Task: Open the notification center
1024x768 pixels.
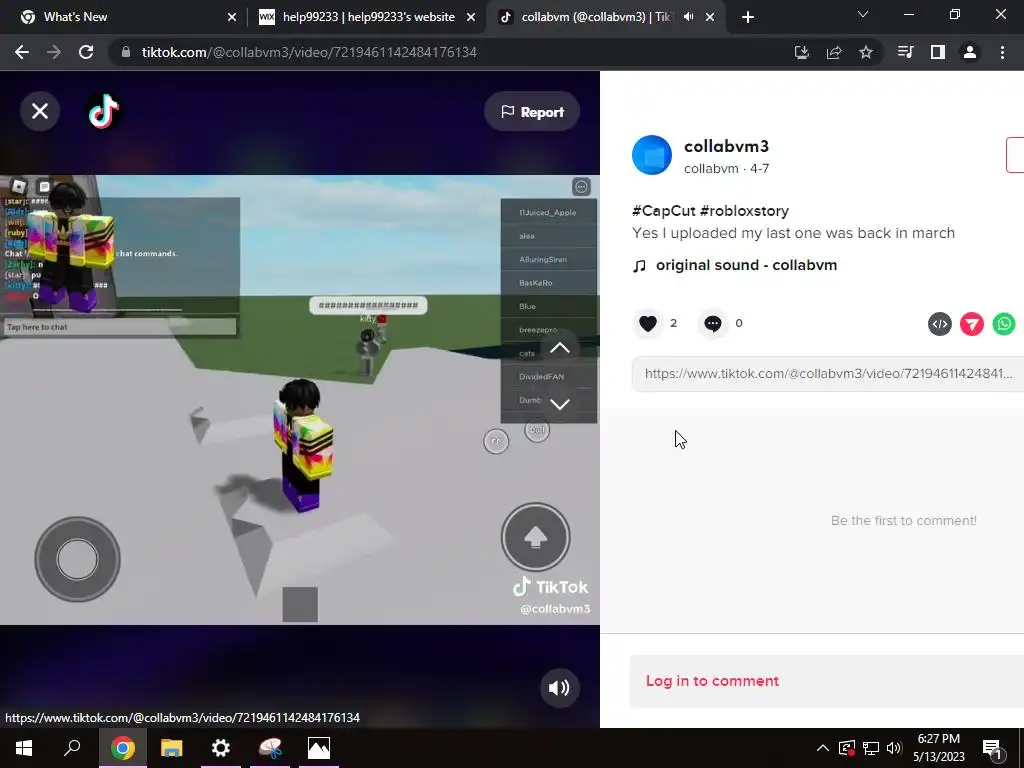Action: 992,749
